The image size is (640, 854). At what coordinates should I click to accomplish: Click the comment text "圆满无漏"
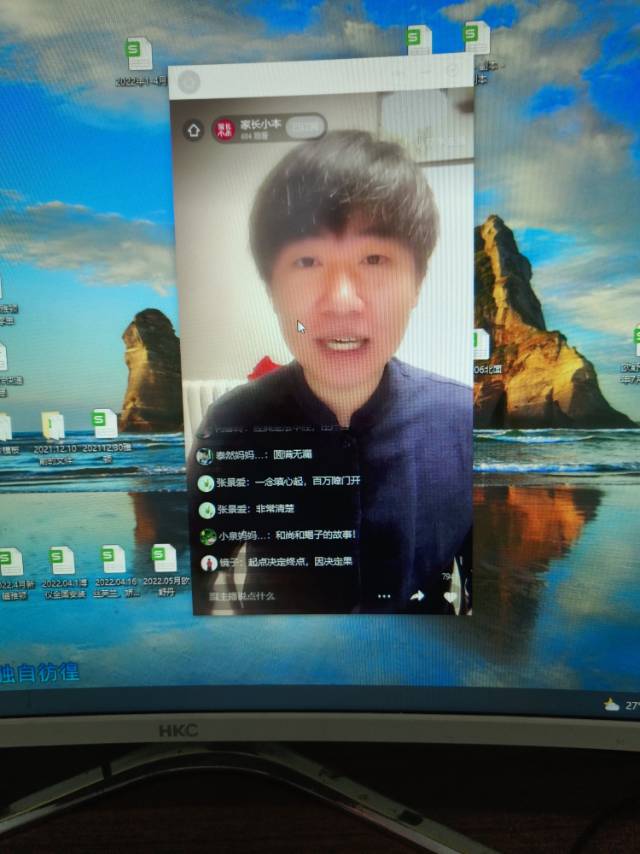292,454
